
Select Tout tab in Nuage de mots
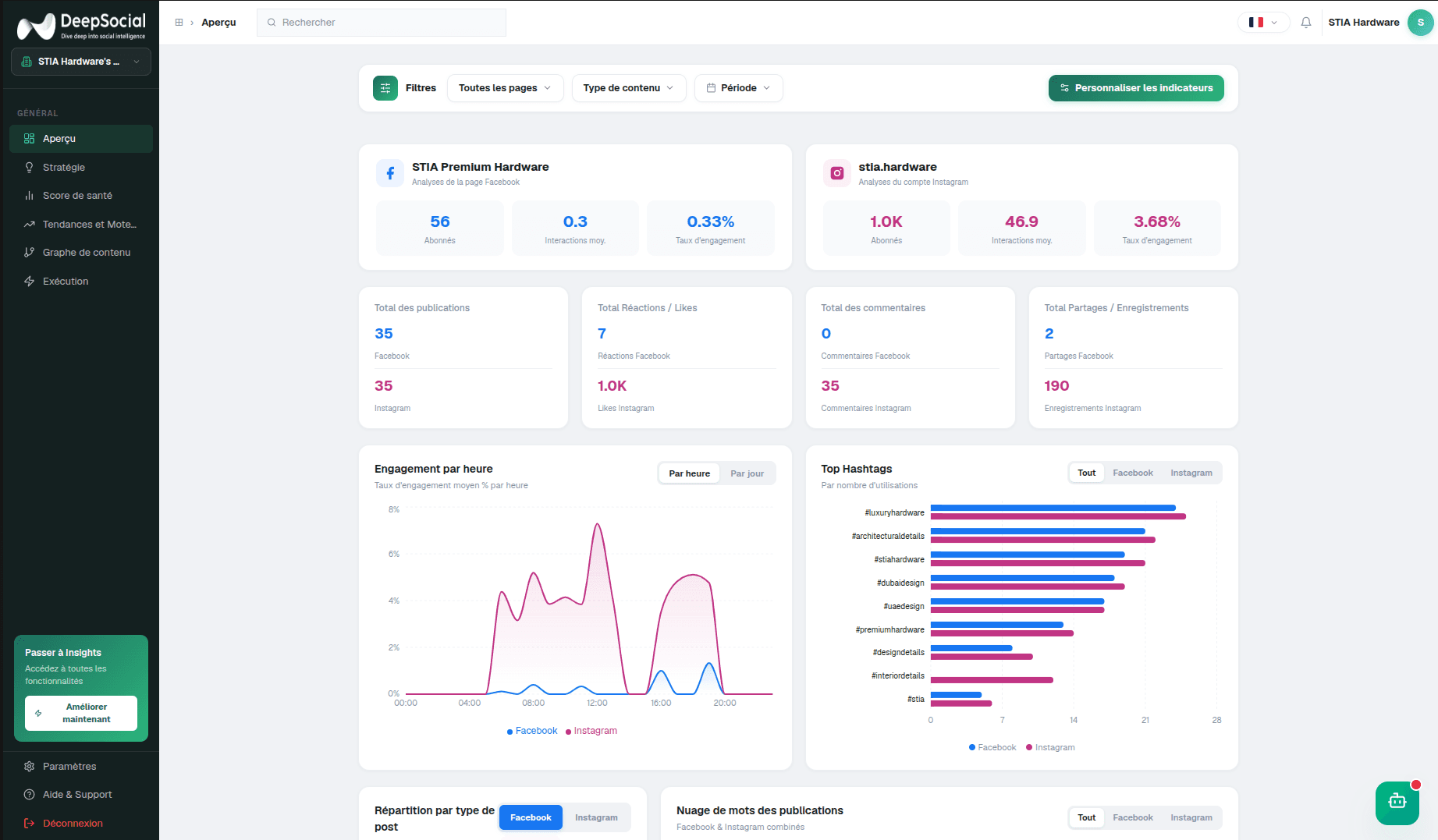click(1086, 817)
